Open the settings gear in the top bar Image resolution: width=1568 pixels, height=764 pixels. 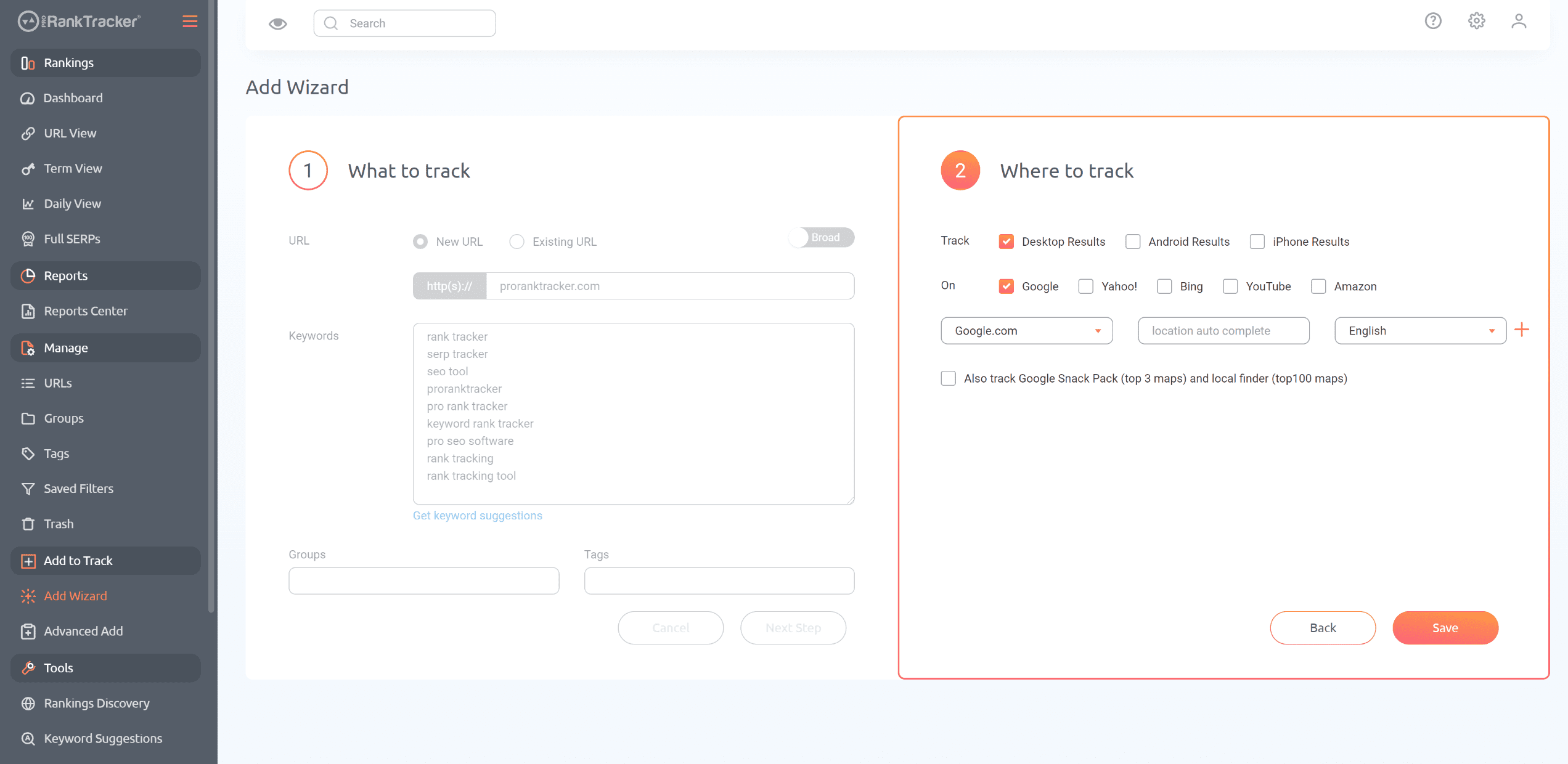tap(1476, 20)
